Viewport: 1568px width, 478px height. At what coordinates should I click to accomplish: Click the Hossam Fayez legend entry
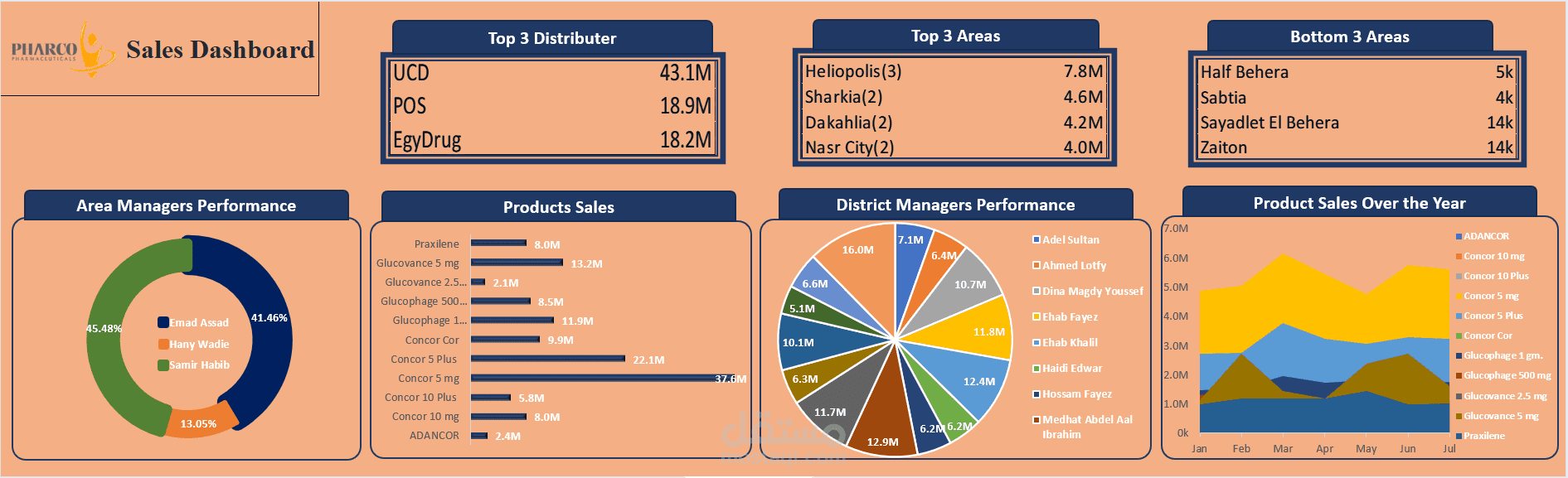tap(1072, 394)
